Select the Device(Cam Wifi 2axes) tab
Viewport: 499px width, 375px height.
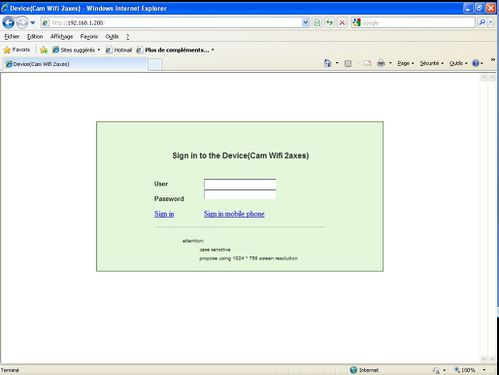click(x=75, y=64)
